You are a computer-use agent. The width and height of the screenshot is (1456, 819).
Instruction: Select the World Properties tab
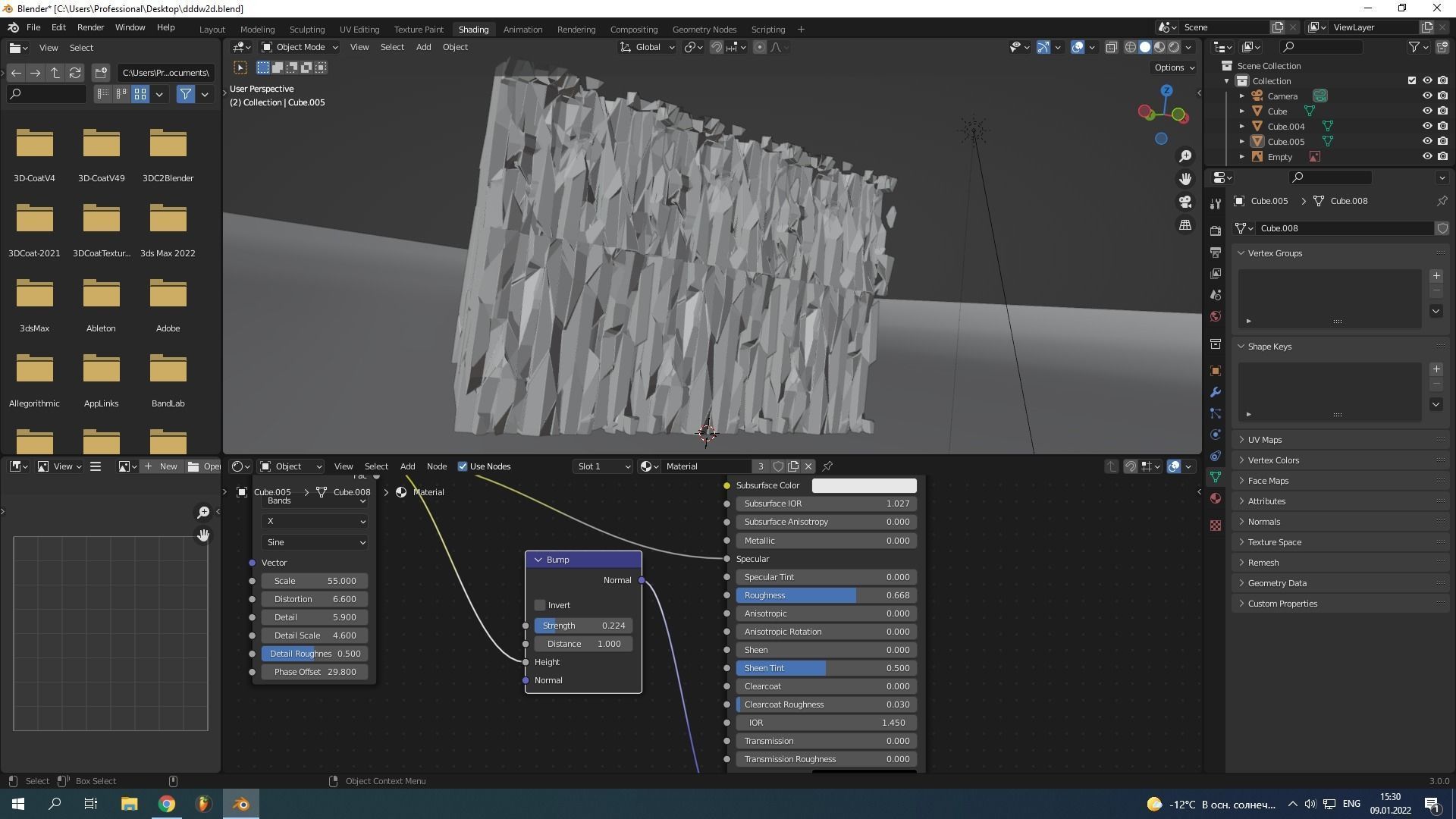pyautogui.click(x=1215, y=316)
